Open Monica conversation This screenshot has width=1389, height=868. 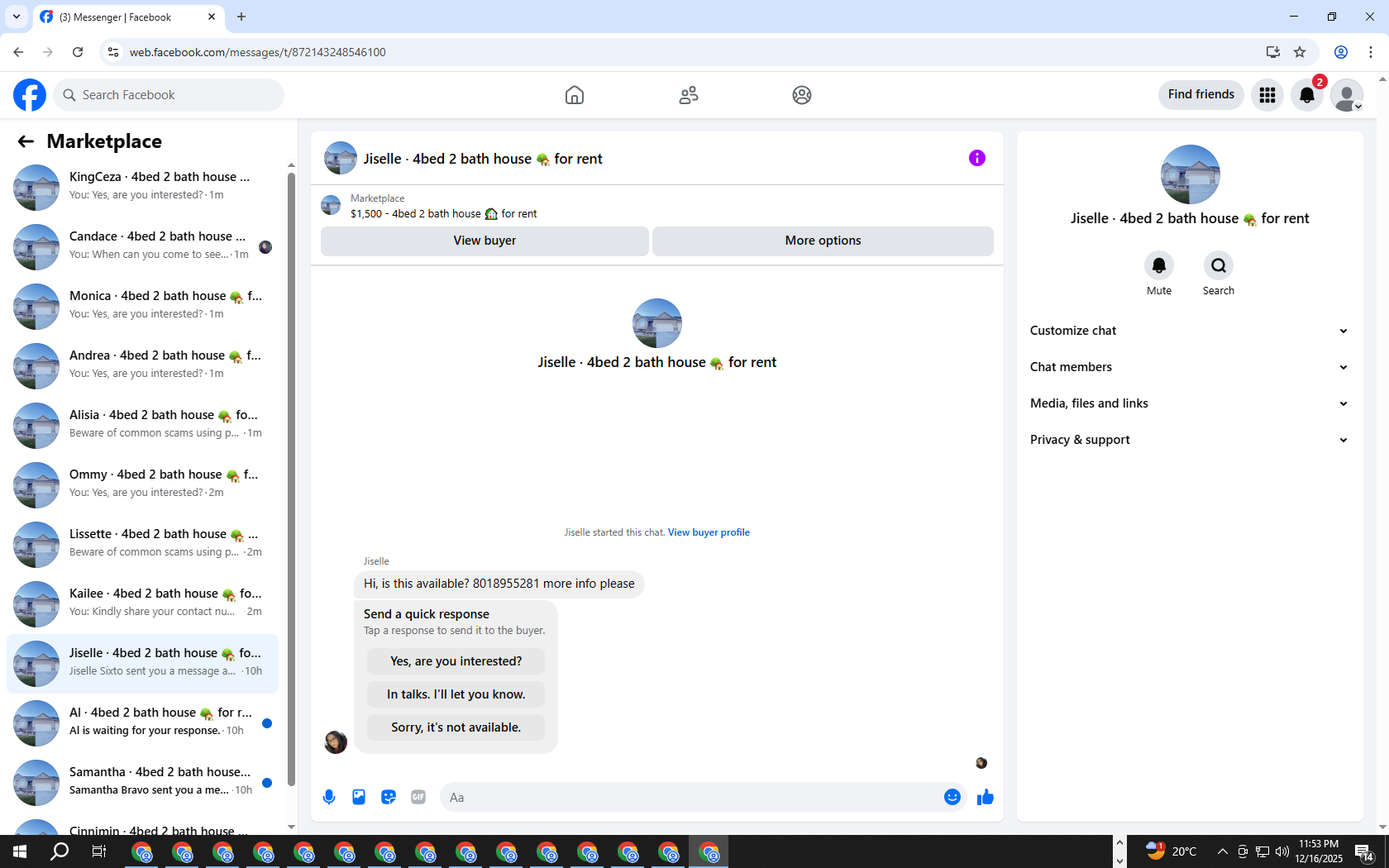pos(142,306)
